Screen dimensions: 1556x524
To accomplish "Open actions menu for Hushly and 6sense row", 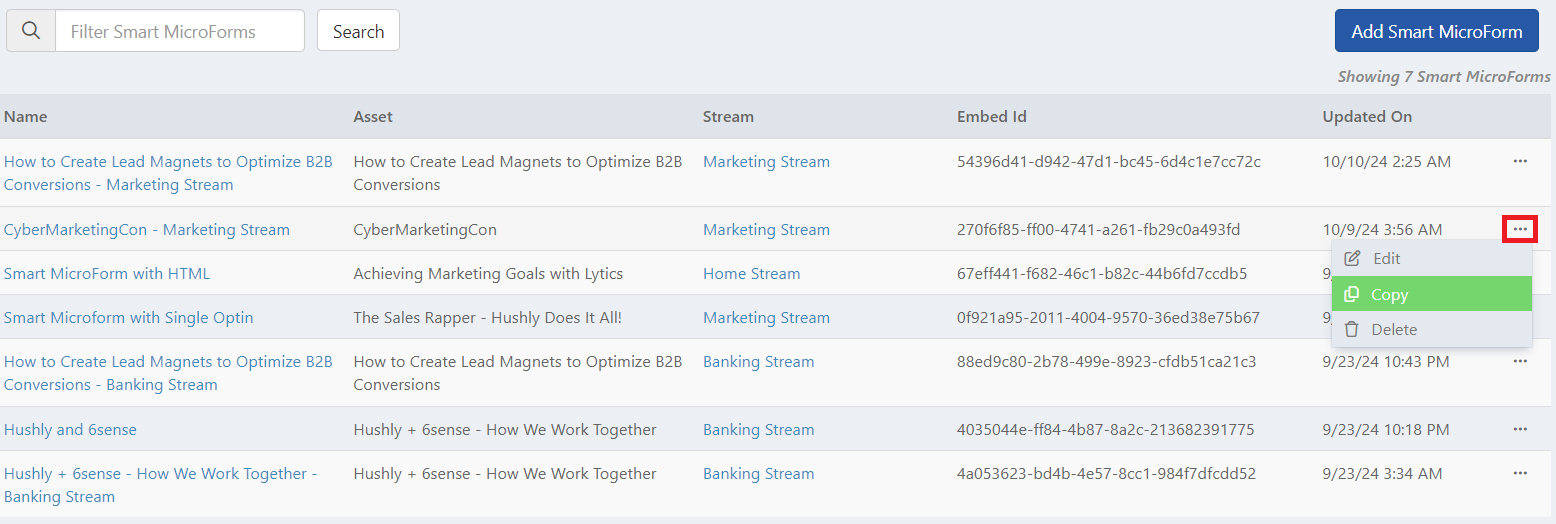I will click(1520, 429).
